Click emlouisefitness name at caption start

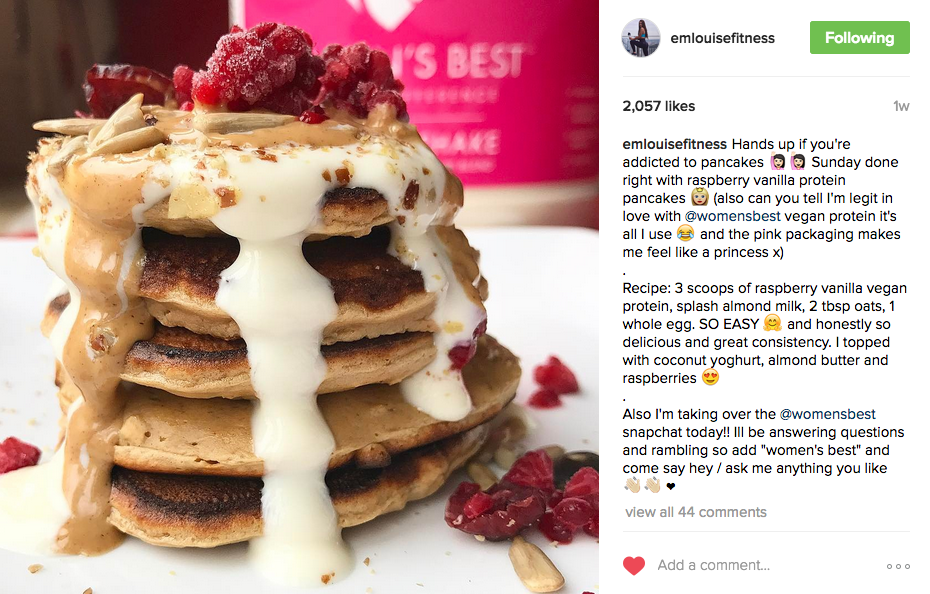click(674, 144)
